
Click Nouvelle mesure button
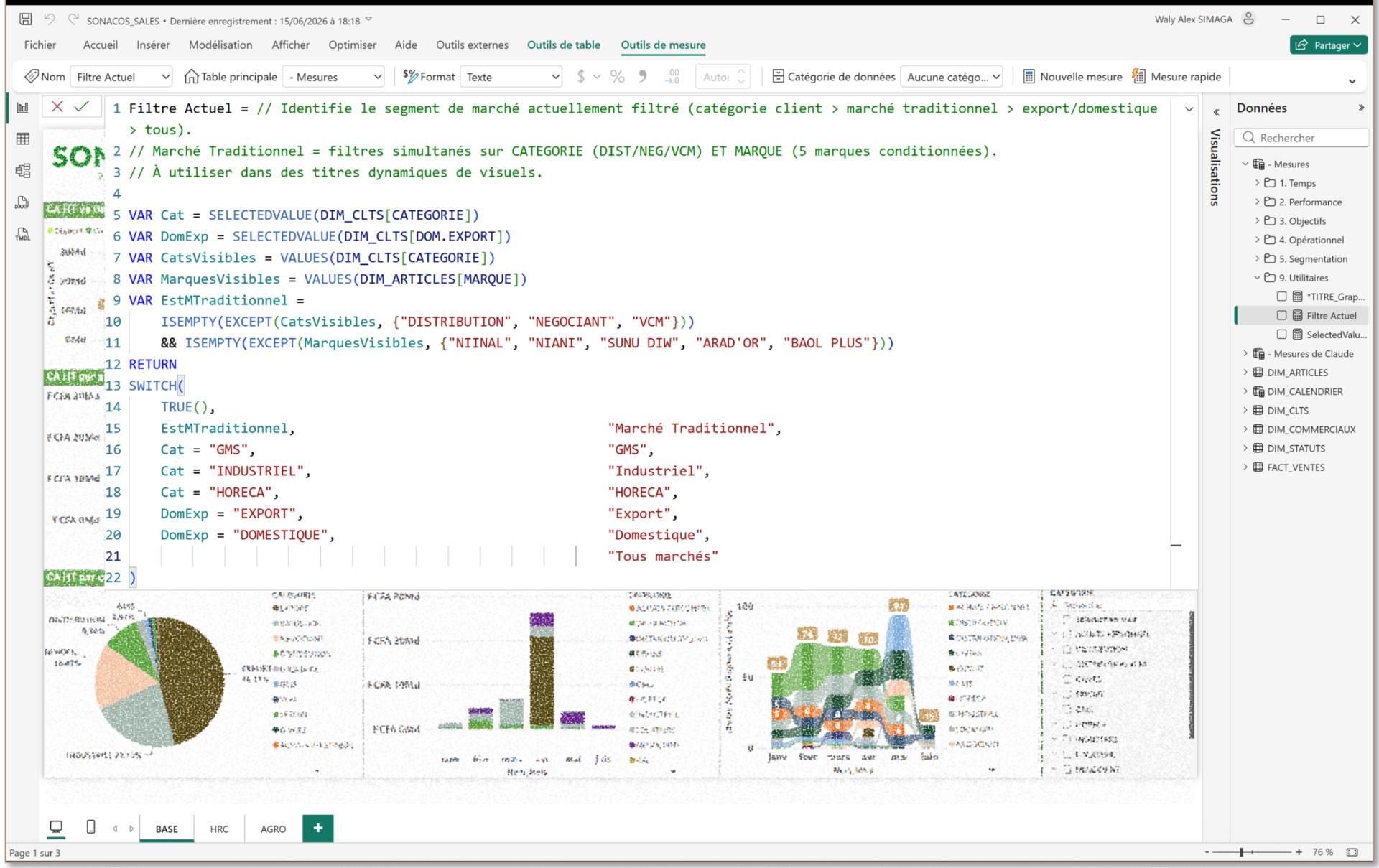[1072, 77]
